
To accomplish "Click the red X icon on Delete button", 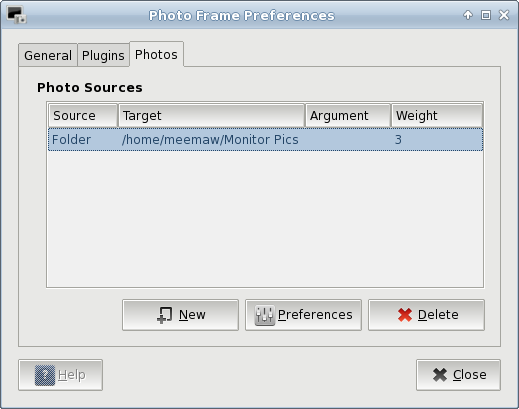I will pos(405,315).
